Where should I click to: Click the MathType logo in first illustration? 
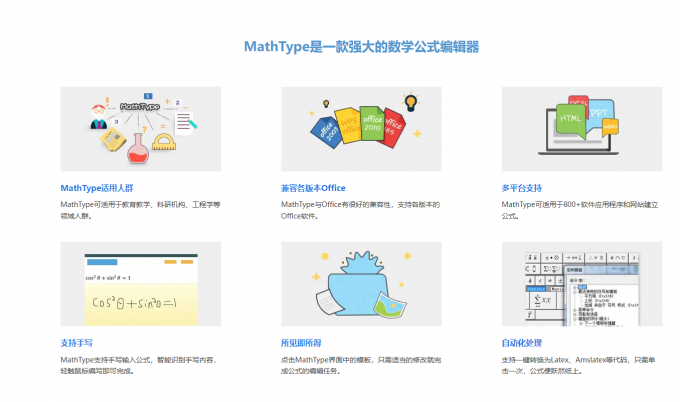tap(140, 107)
